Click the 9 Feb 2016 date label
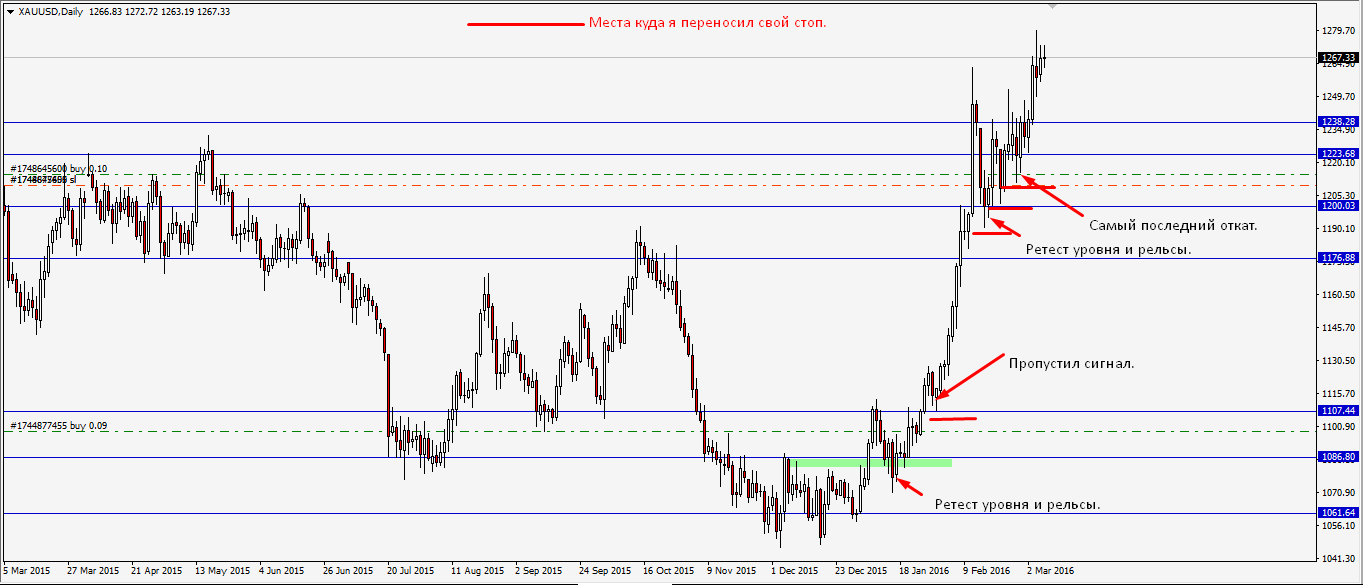1363x585 pixels. pyautogui.click(x=986, y=571)
